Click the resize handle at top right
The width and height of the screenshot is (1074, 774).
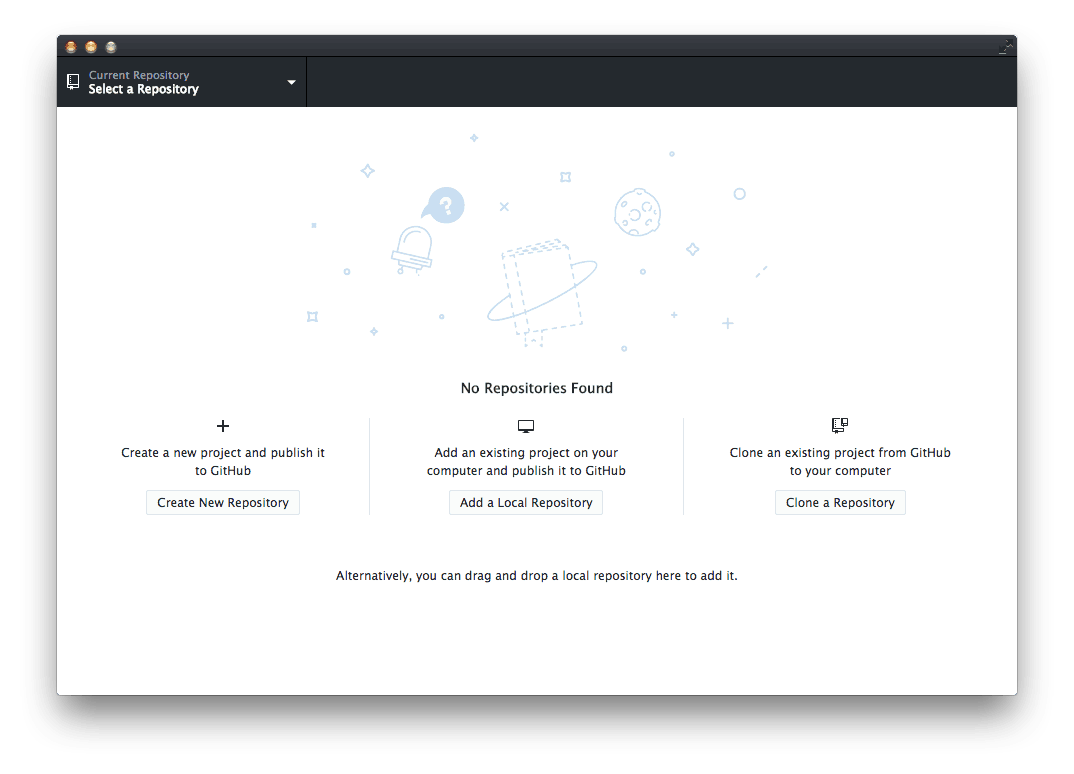coord(1005,46)
